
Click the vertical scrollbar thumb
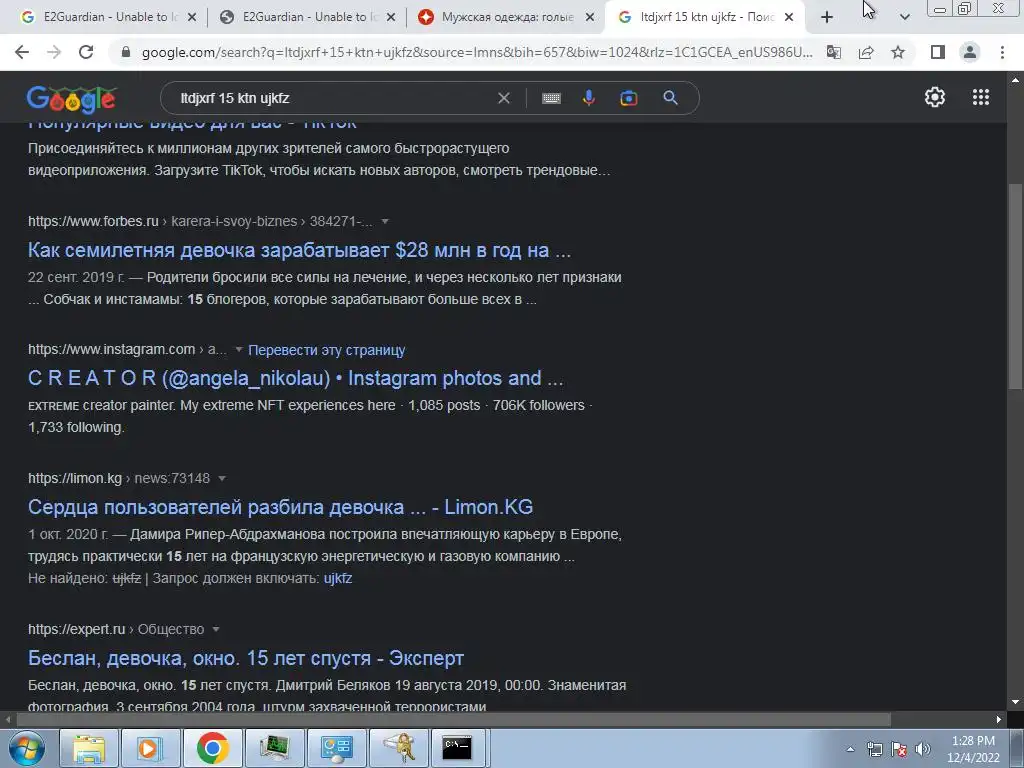pyautogui.click(x=1015, y=287)
